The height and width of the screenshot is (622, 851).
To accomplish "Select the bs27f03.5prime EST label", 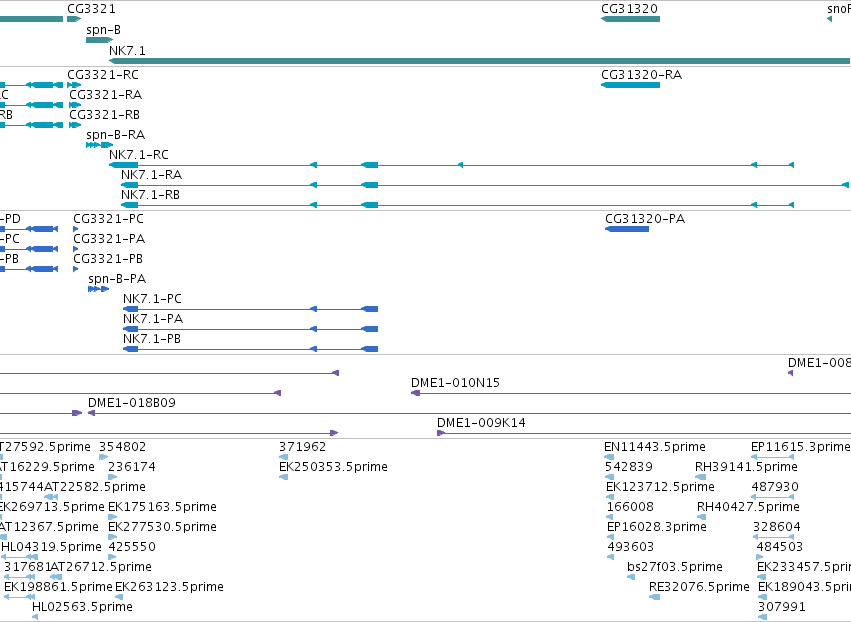I will click(x=675, y=567).
